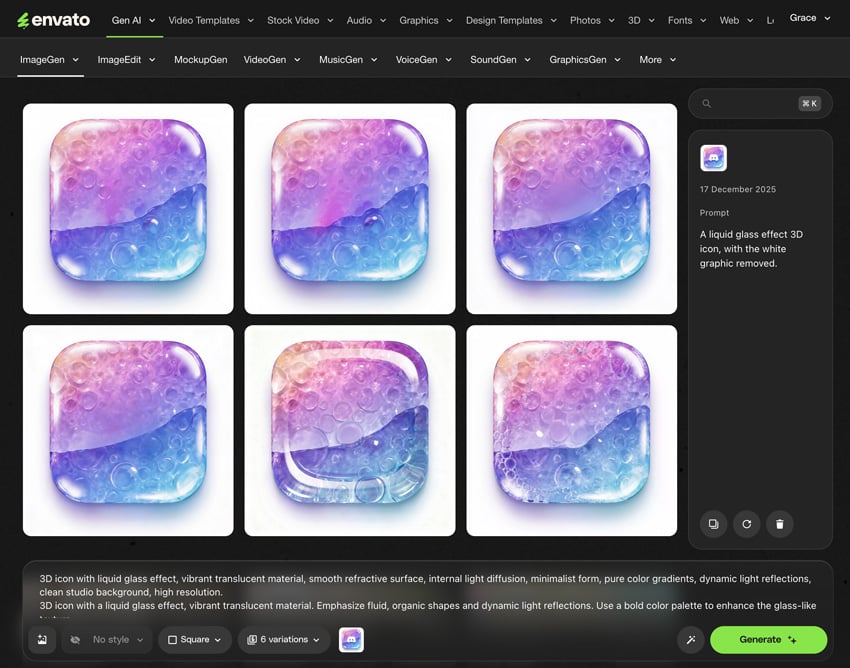Screen dimensions: 850x668
Task: Regenerate the image with the refresh icon
Action: pos(746,523)
